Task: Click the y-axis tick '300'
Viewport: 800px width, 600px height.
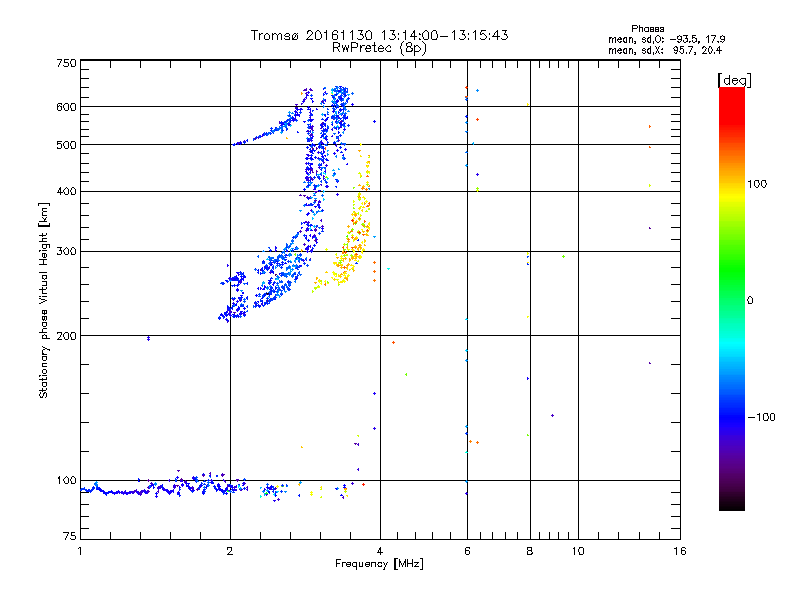Action: (66, 252)
